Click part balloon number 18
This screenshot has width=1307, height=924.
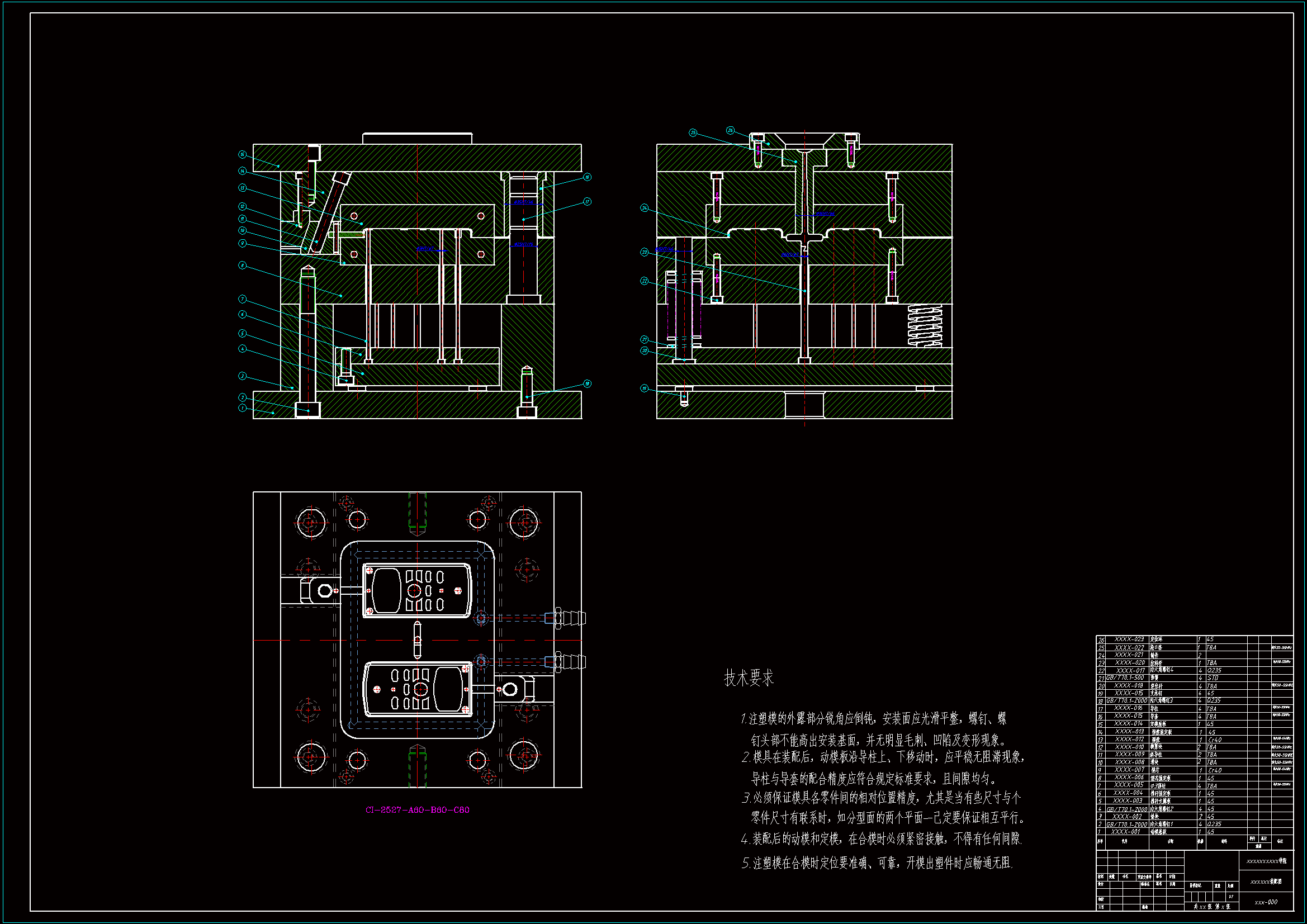pos(587,383)
